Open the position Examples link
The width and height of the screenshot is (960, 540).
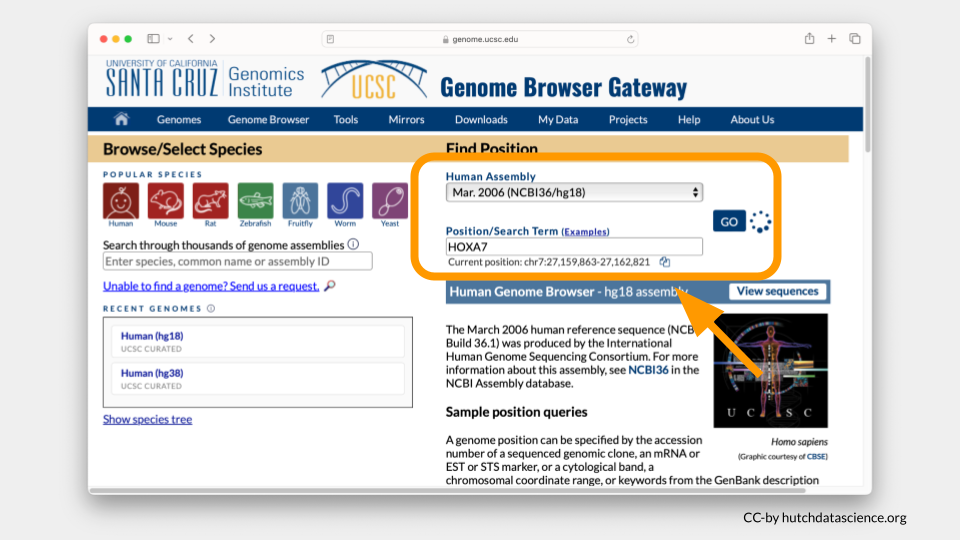(x=585, y=232)
